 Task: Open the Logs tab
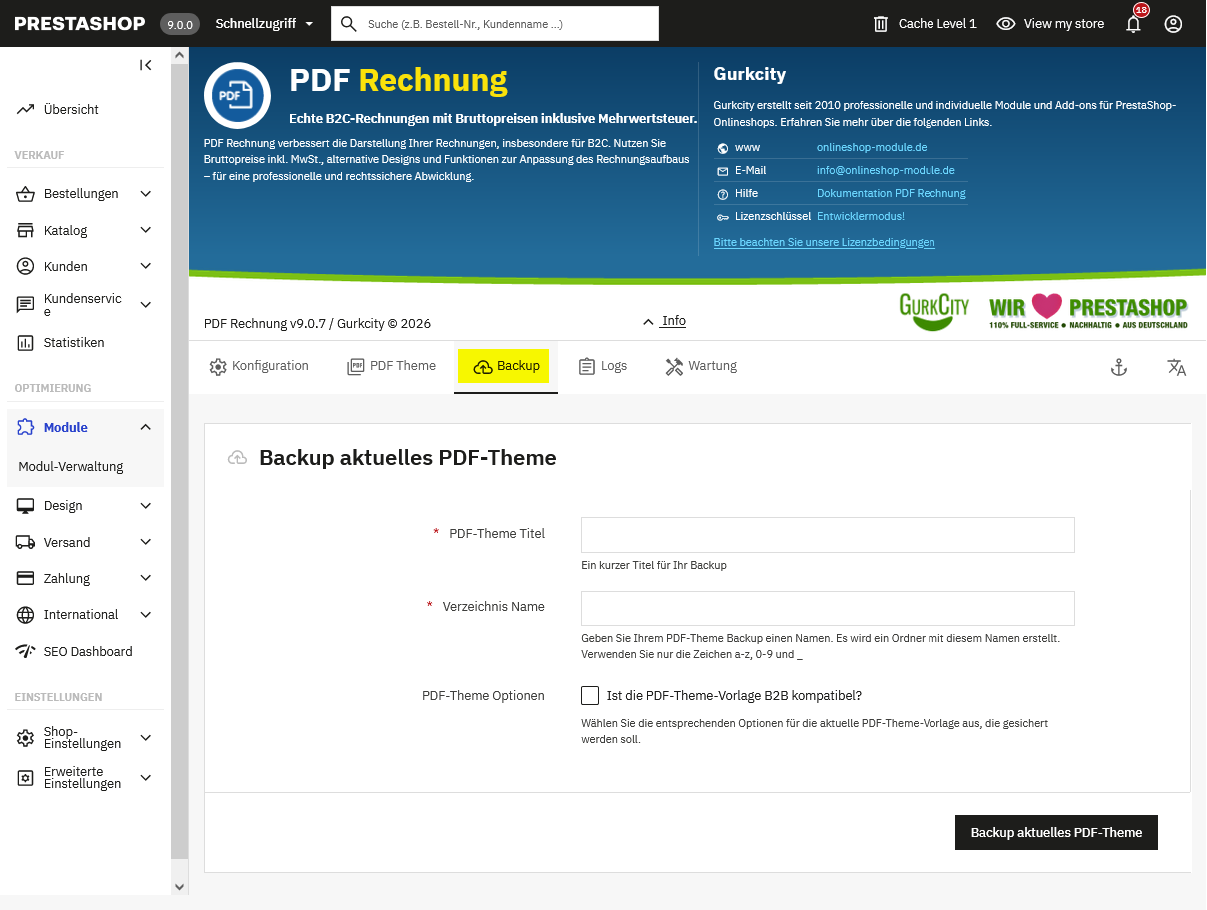[603, 366]
